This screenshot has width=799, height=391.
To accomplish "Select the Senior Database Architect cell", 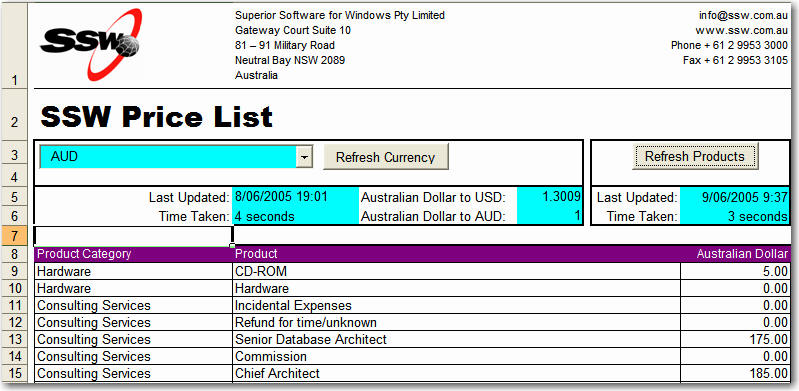I will click(x=457, y=339).
